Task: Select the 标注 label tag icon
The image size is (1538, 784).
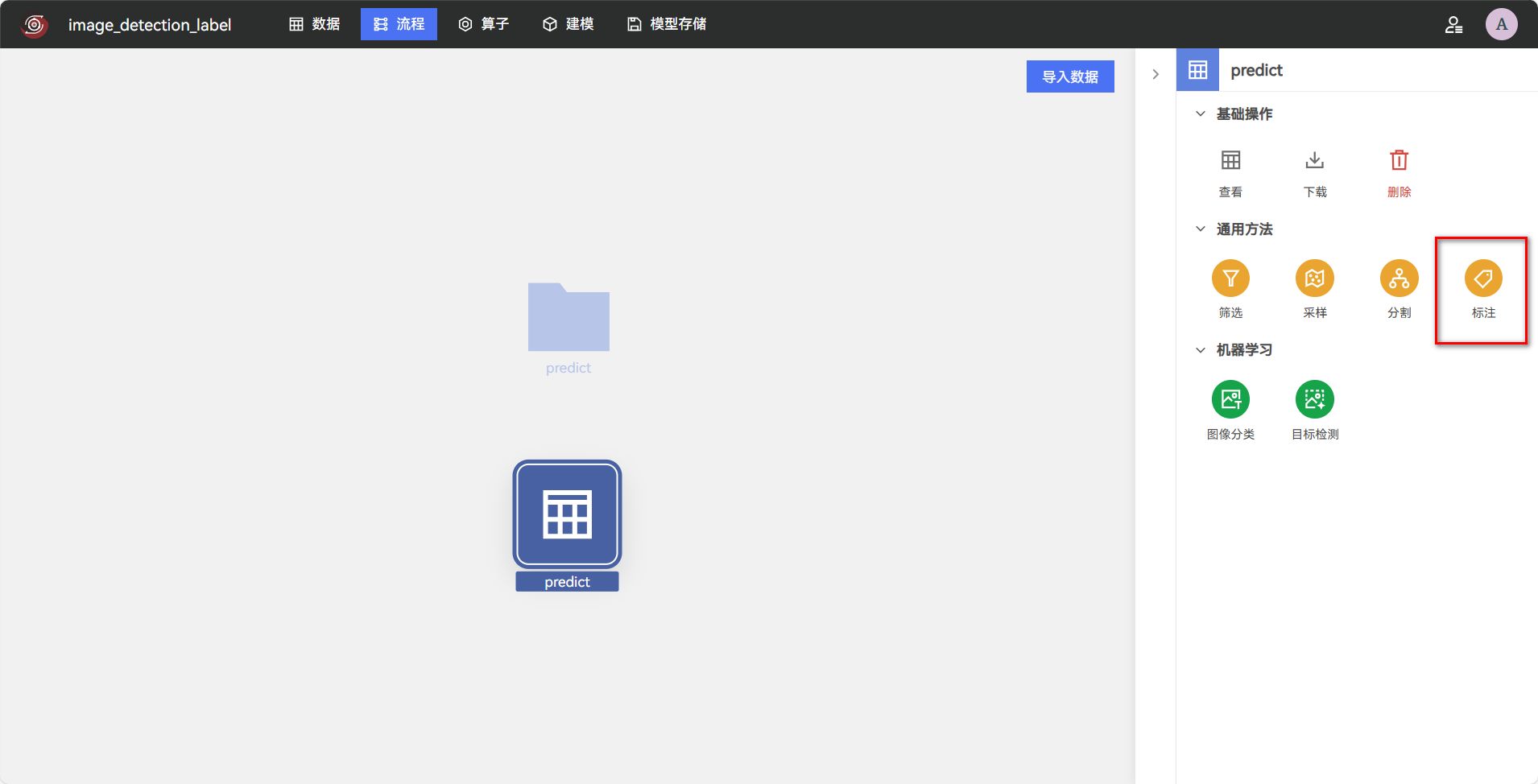Action: [x=1483, y=279]
